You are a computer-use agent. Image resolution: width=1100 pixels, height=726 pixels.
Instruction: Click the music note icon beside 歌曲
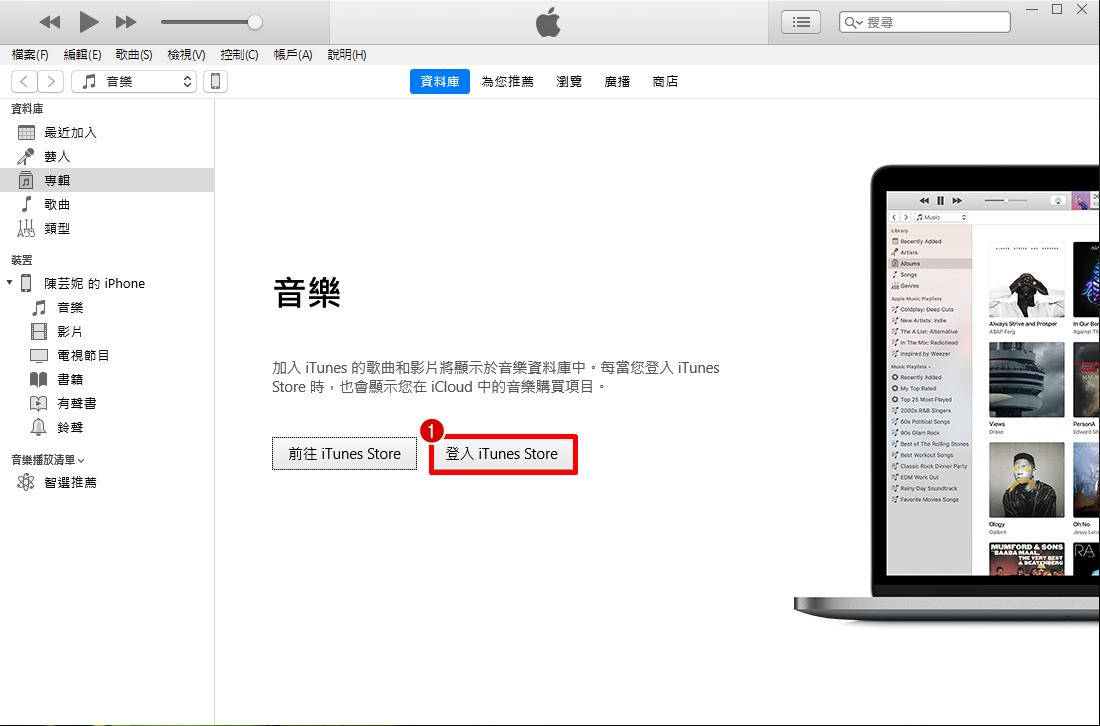(x=26, y=204)
